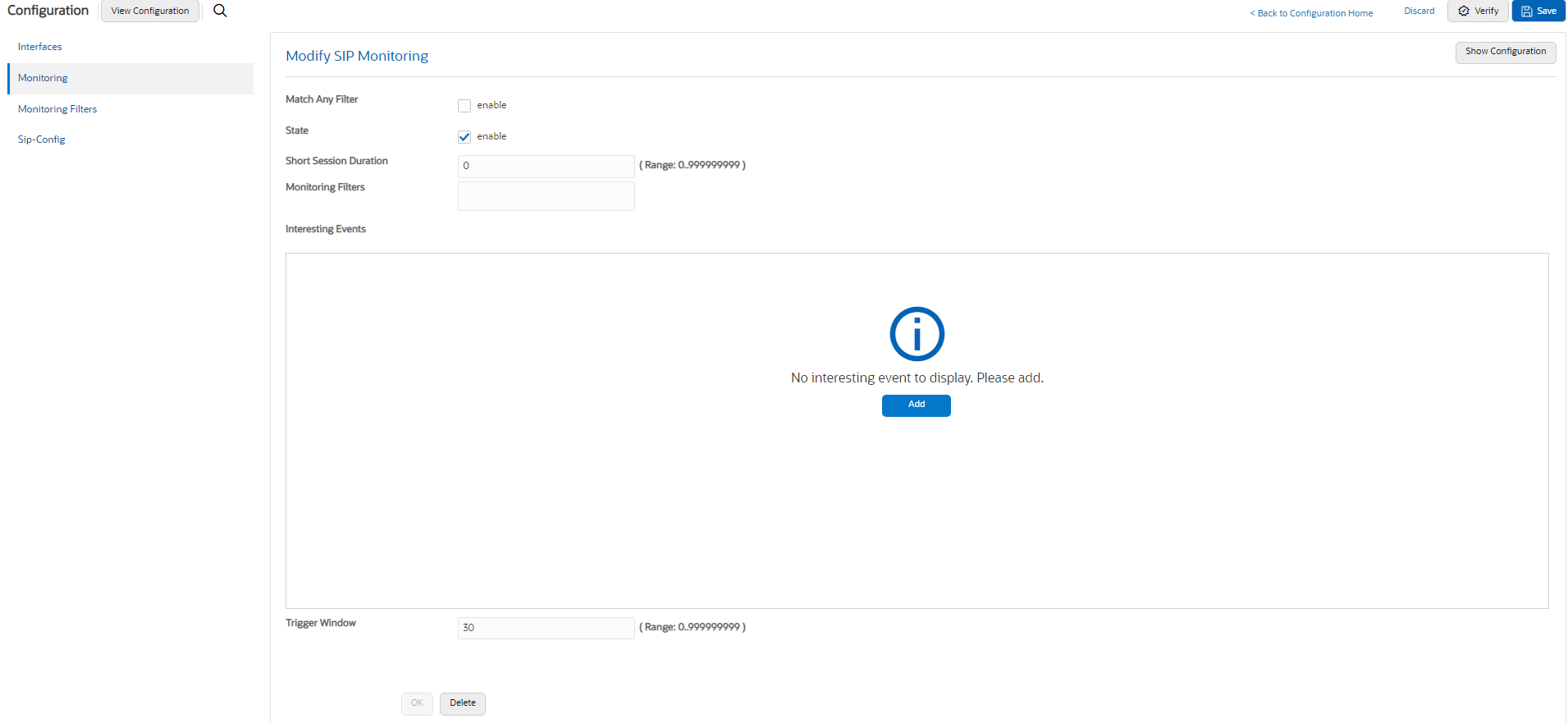Open Monitoring Filters in the sidebar
The image size is (1568, 723).
pos(57,109)
